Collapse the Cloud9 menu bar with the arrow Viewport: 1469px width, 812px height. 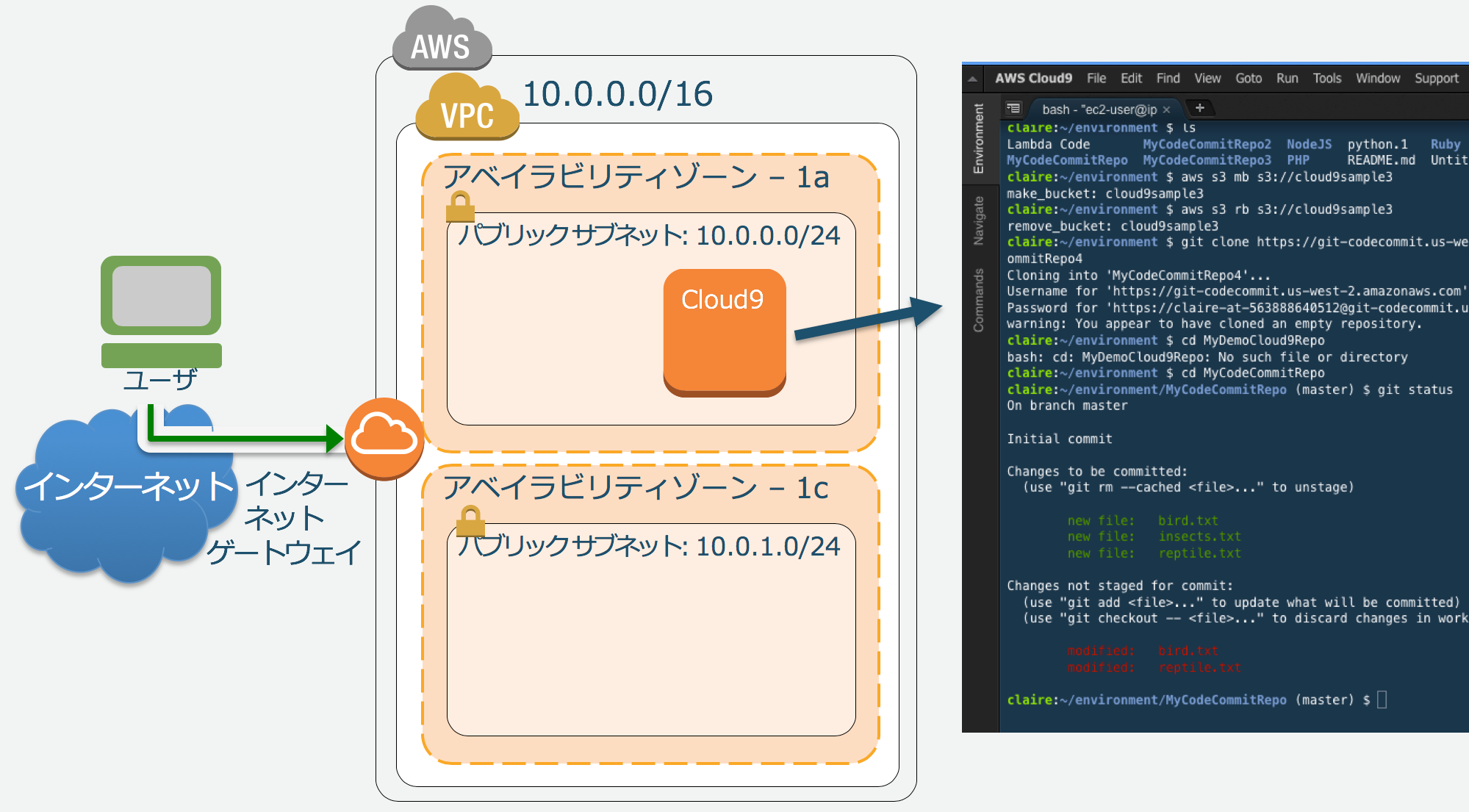[x=972, y=79]
